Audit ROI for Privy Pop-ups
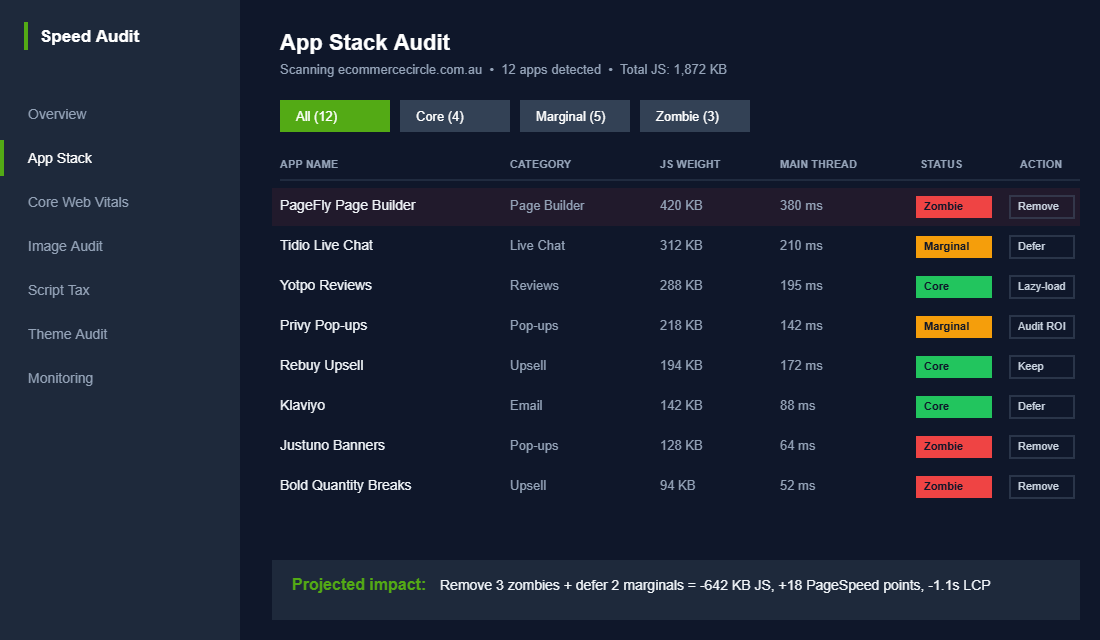Viewport: 1100px width, 640px height. [1042, 326]
